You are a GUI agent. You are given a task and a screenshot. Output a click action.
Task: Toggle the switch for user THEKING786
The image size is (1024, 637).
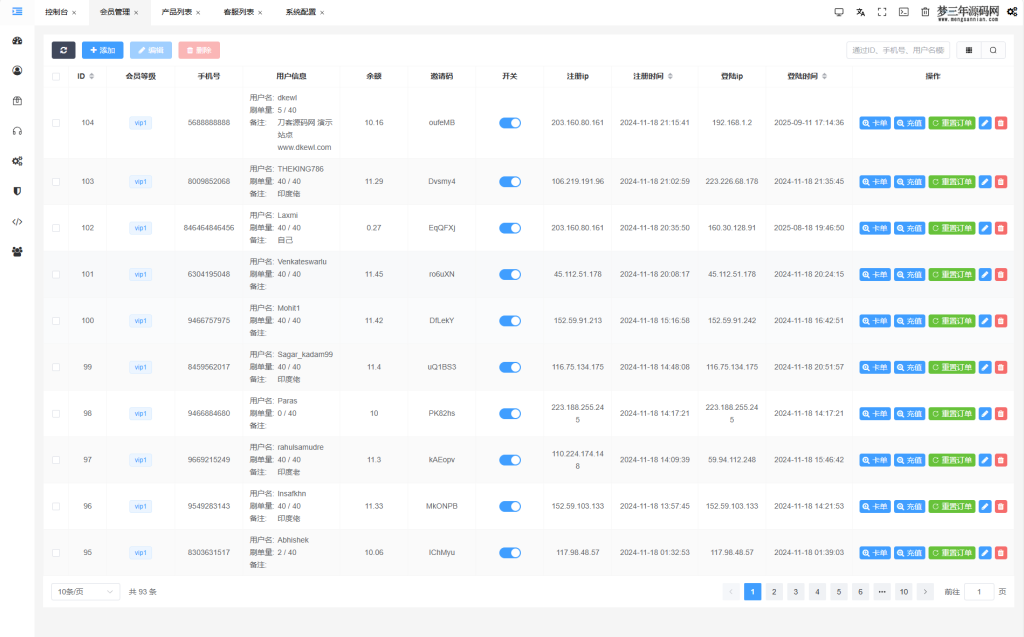coord(510,182)
